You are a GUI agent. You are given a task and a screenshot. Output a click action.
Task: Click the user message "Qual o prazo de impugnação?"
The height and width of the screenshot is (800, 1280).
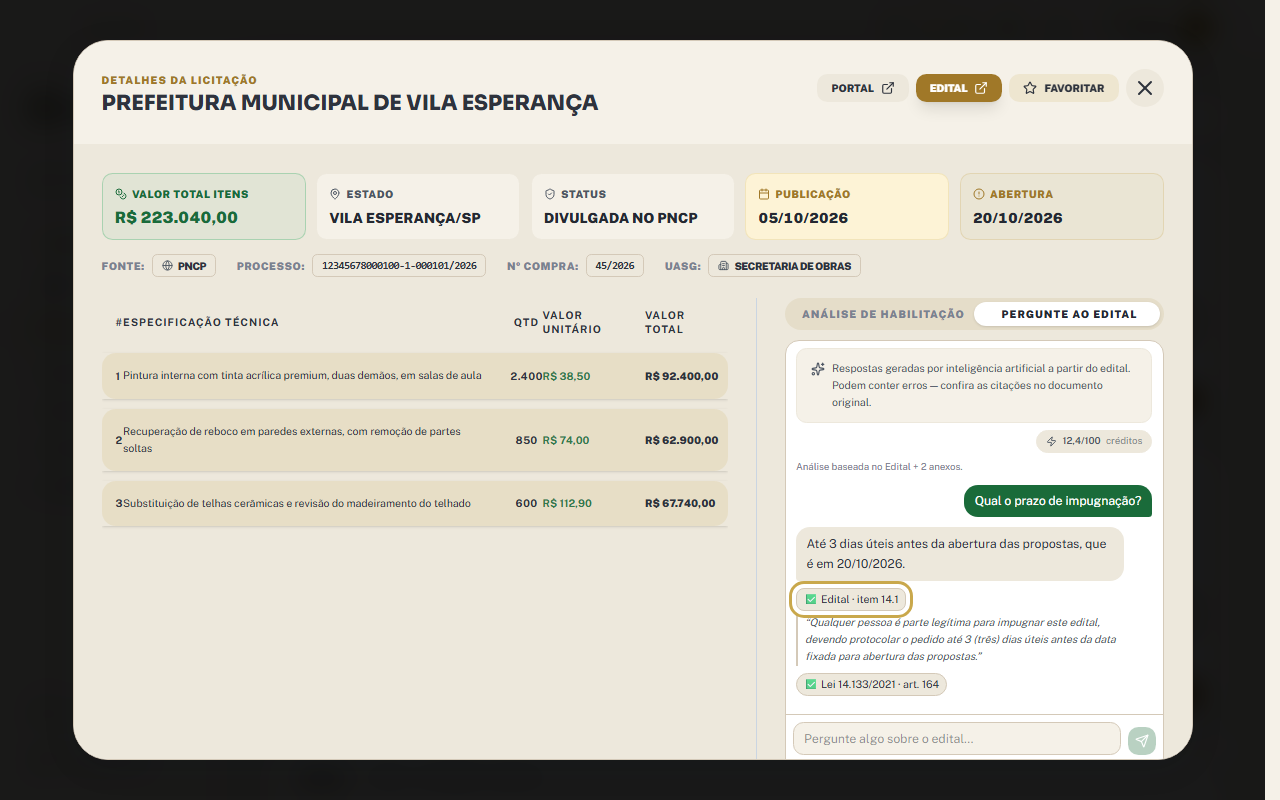(1058, 501)
